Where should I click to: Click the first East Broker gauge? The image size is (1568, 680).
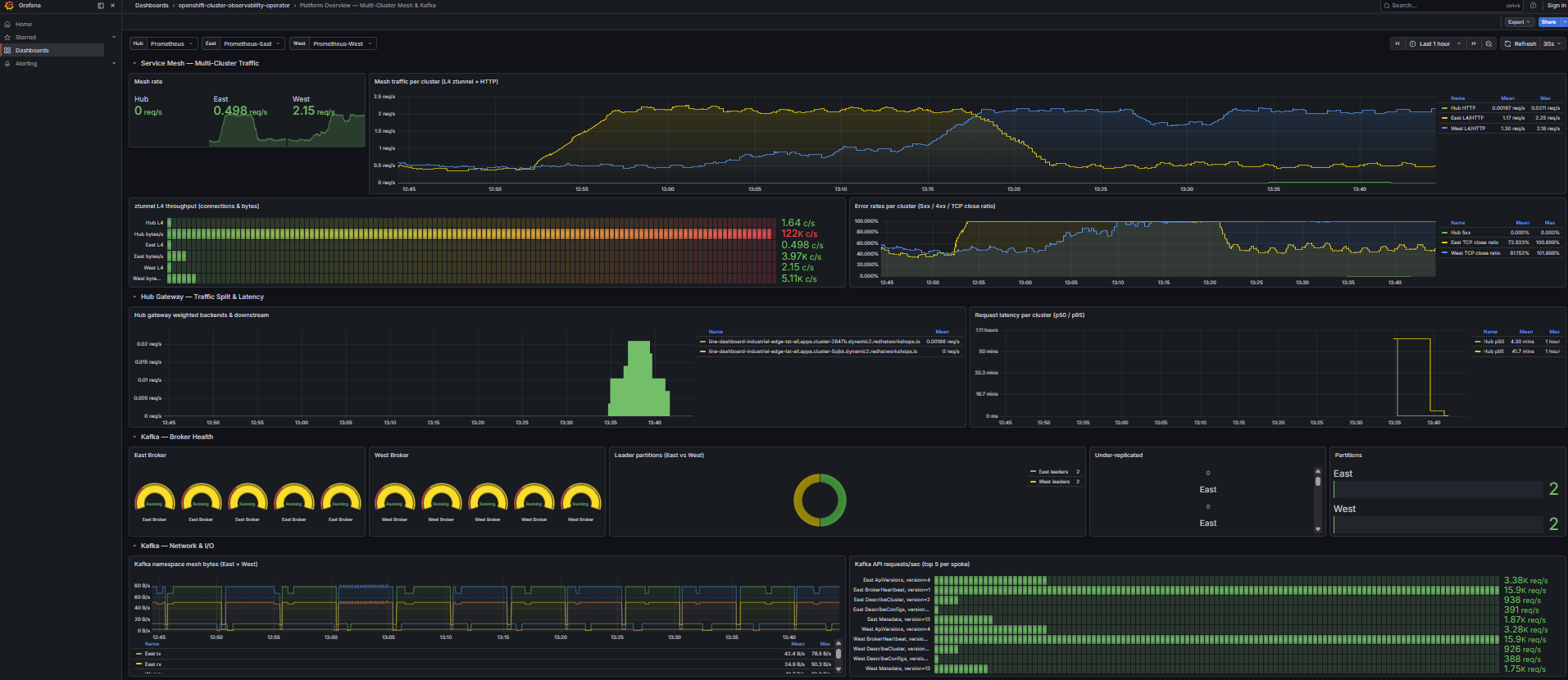(x=154, y=498)
